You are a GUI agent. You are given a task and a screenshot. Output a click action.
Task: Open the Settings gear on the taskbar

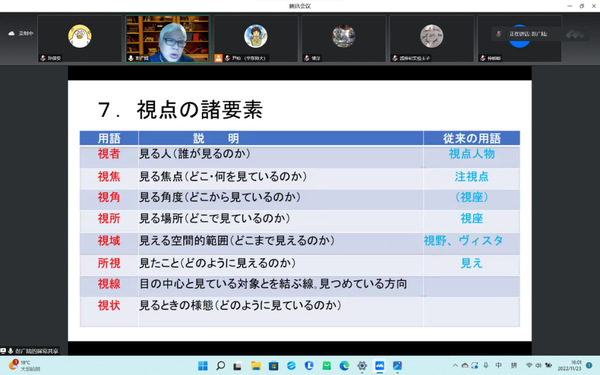(362, 366)
